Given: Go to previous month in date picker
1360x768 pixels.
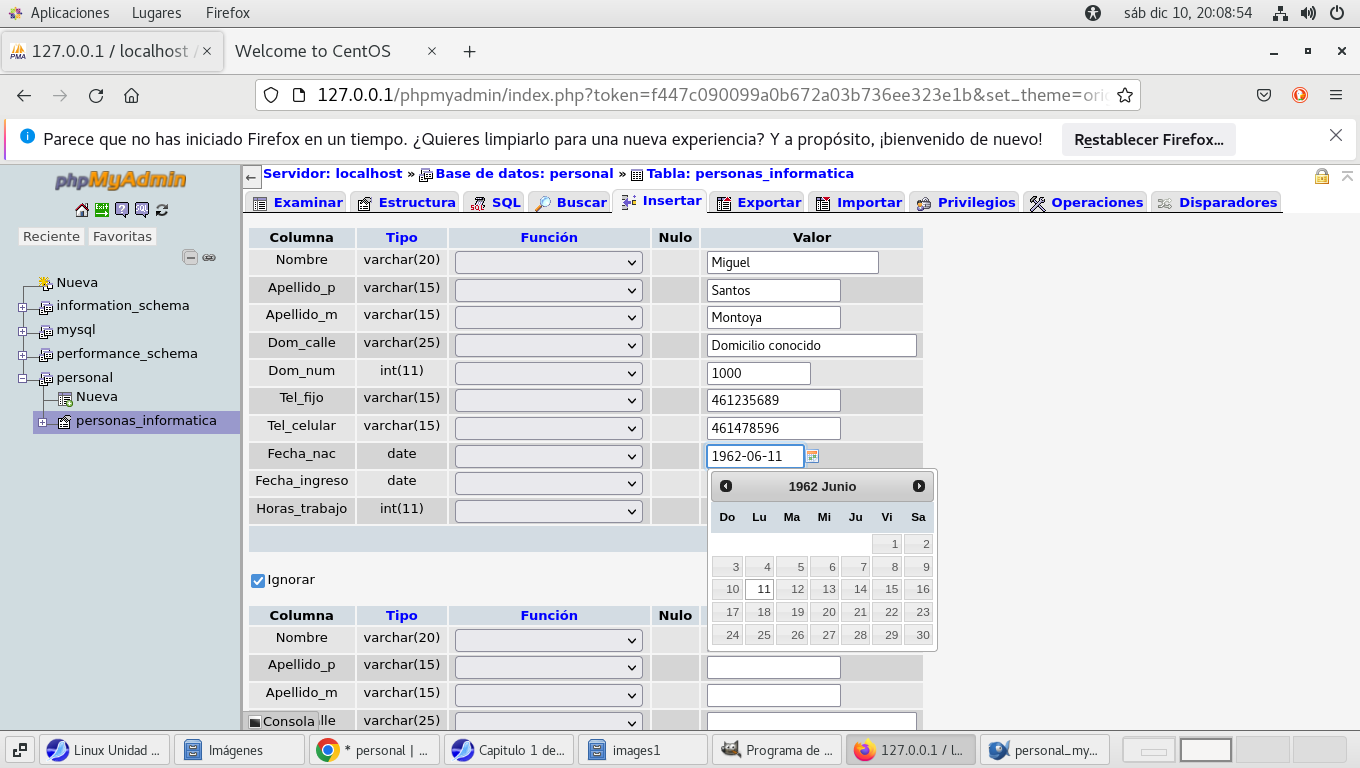Looking at the screenshot, I should tap(726, 486).
